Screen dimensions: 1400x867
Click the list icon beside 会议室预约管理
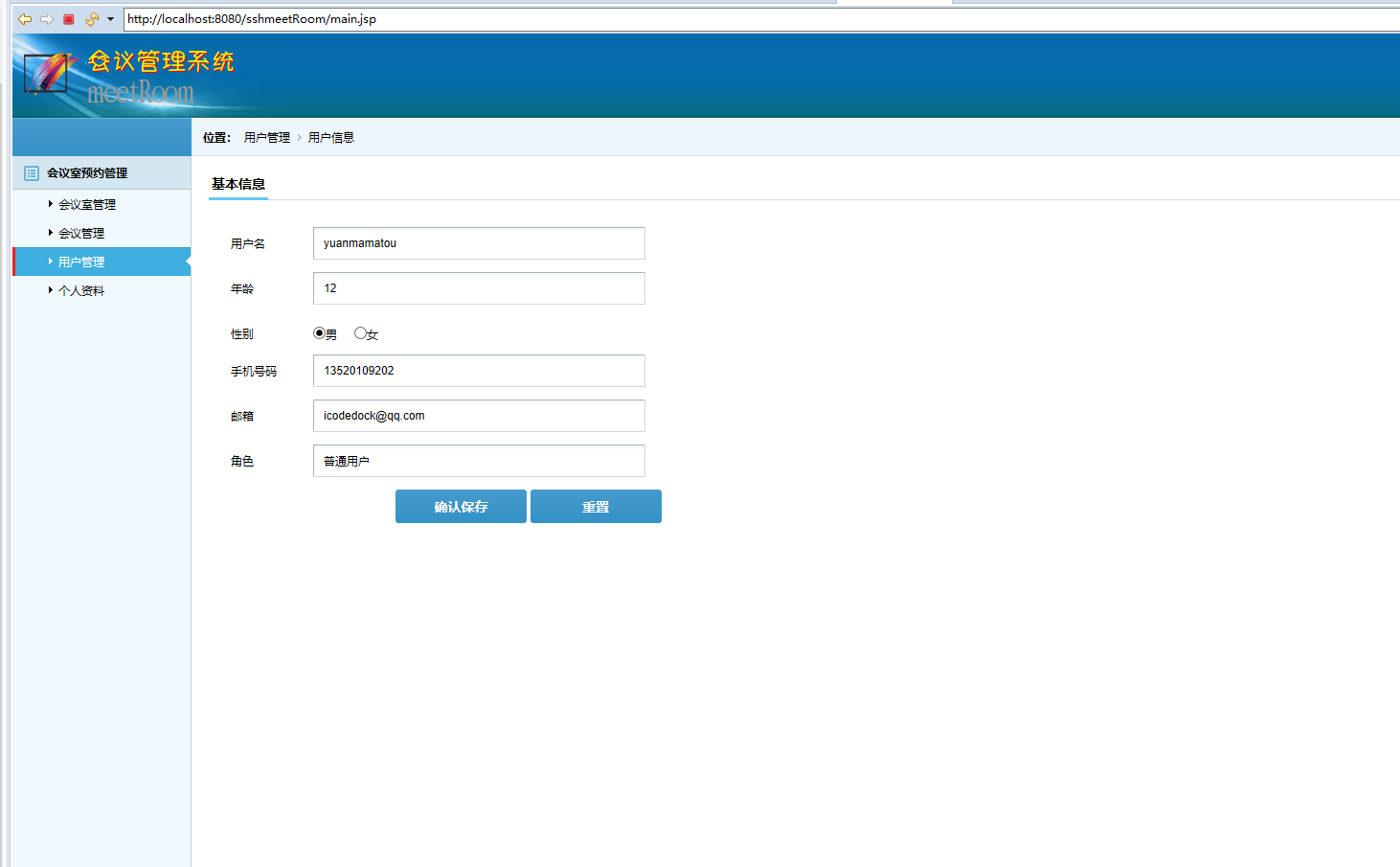pyautogui.click(x=29, y=172)
